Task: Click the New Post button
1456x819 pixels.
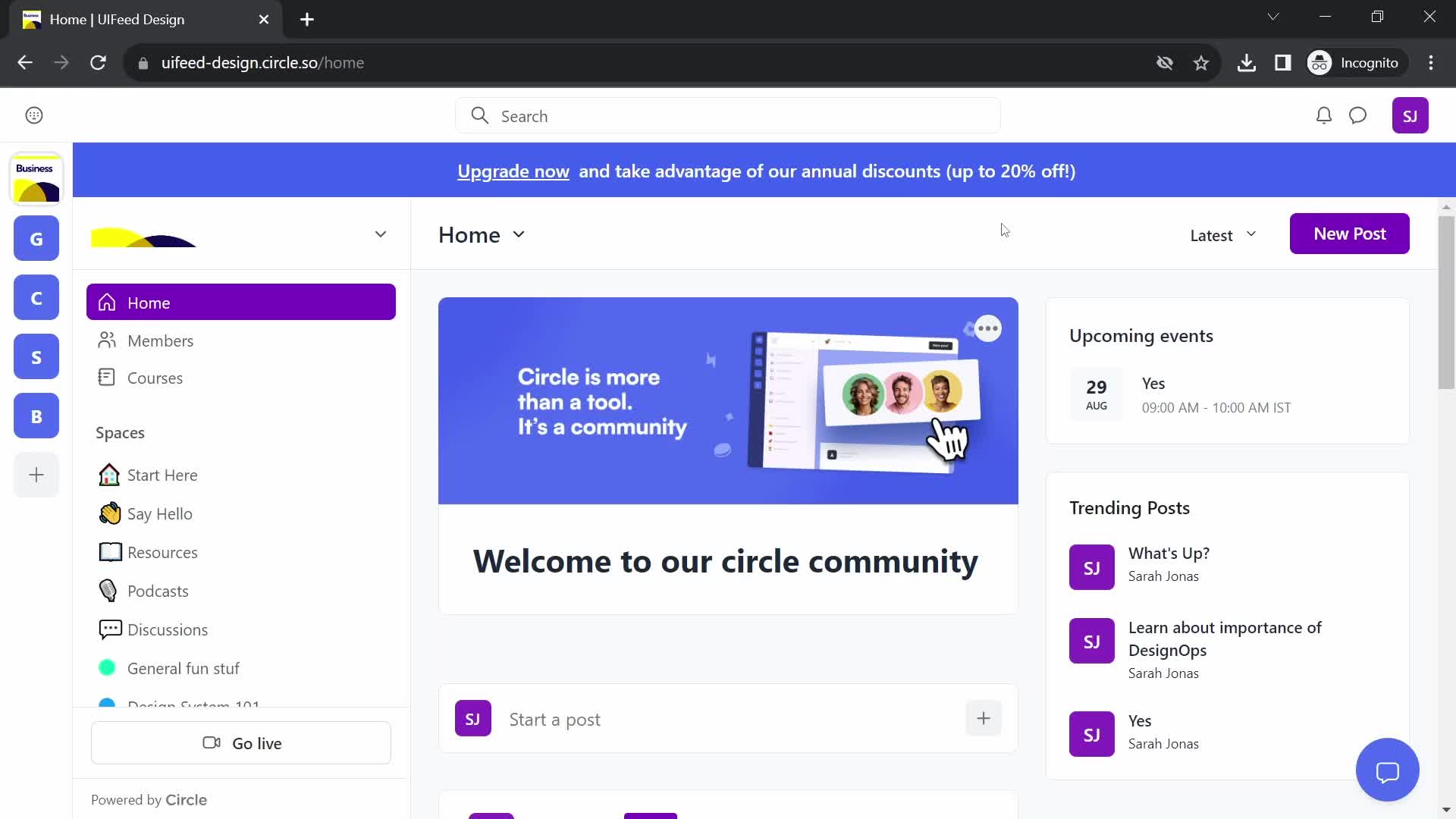Action: (x=1349, y=233)
